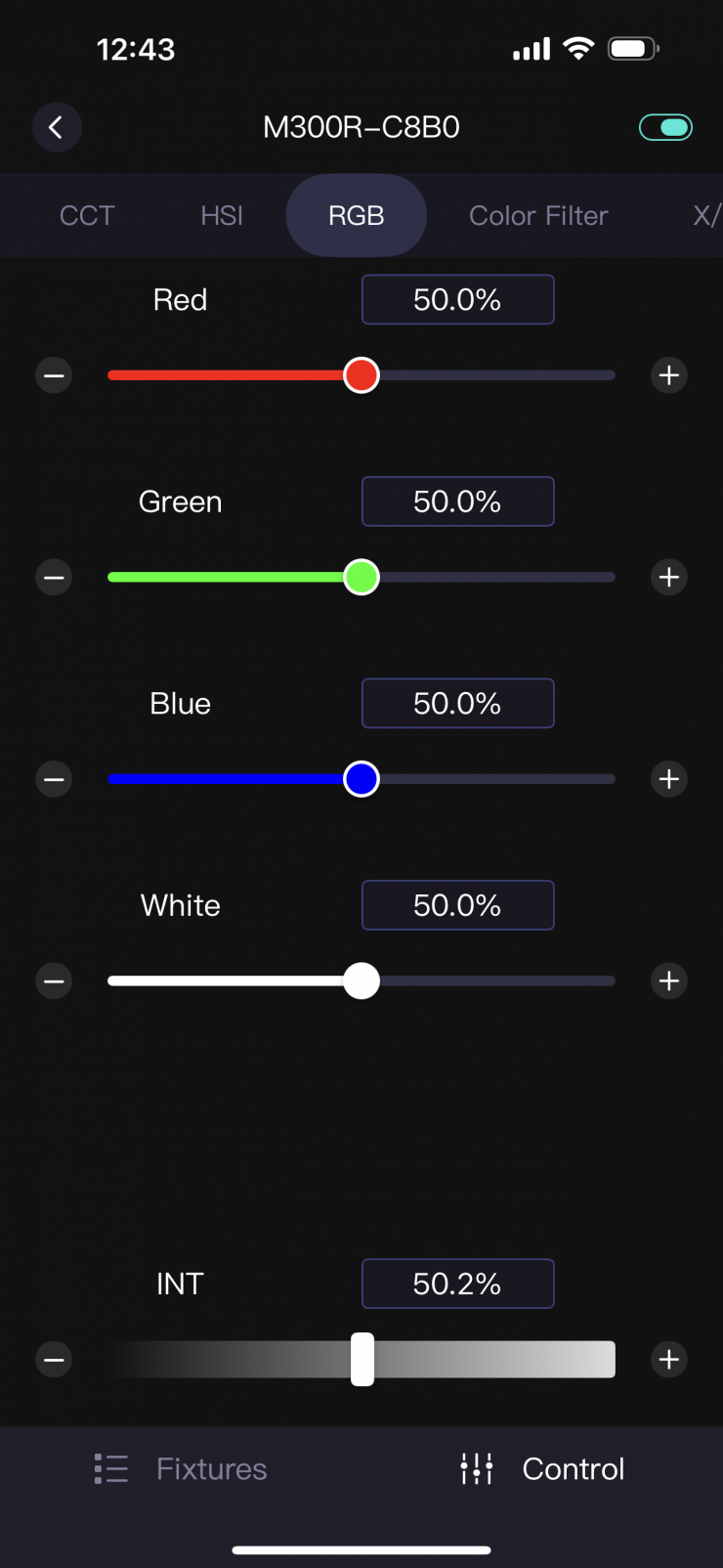723x1568 pixels.
Task: Decrease Blue using the minus icon
Action: [54, 779]
